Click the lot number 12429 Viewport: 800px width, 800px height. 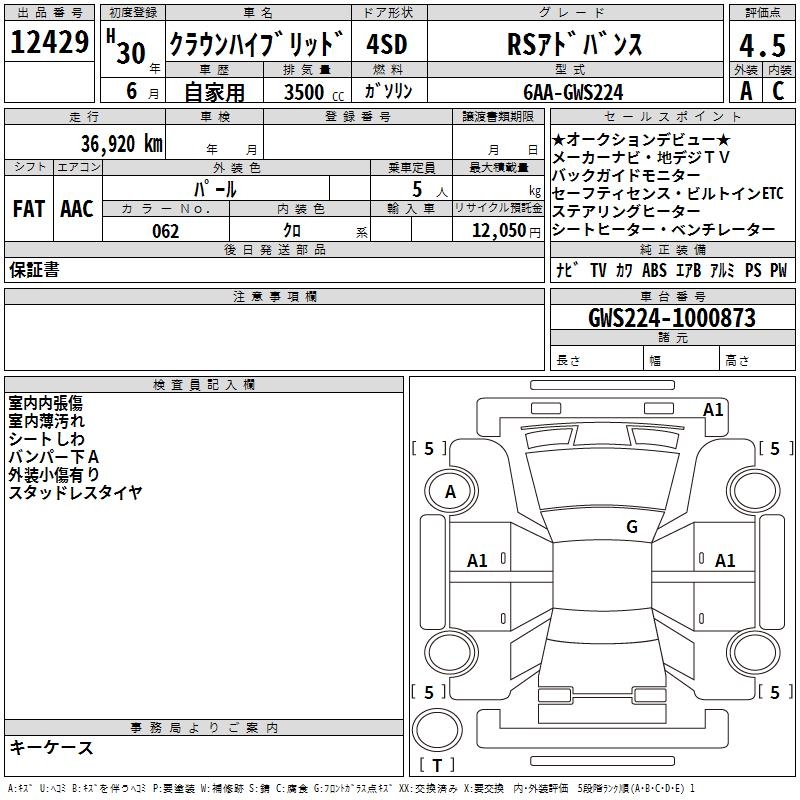pyautogui.click(x=49, y=43)
